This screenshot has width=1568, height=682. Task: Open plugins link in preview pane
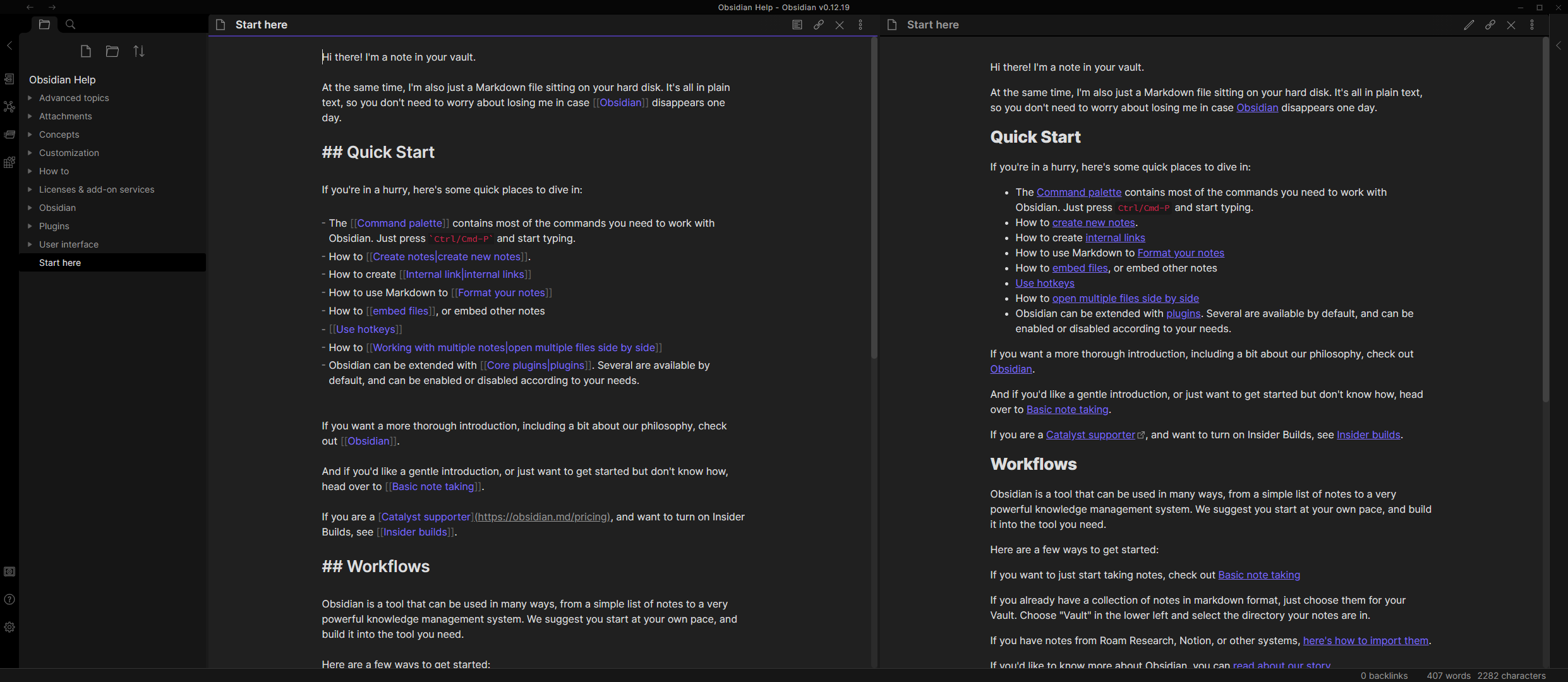click(1183, 313)
